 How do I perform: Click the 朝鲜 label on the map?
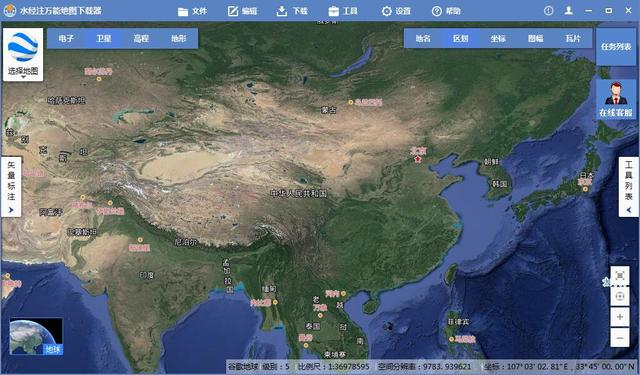491,162
